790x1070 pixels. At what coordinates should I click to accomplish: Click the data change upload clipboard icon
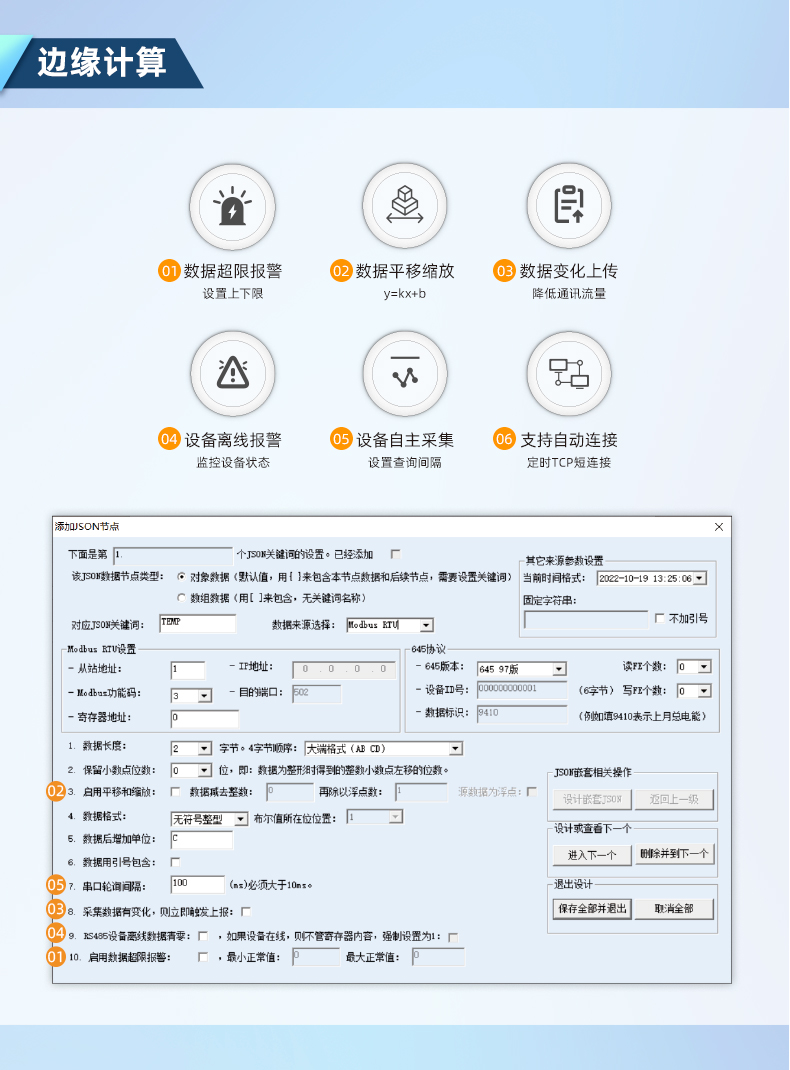tap(568, 207)
